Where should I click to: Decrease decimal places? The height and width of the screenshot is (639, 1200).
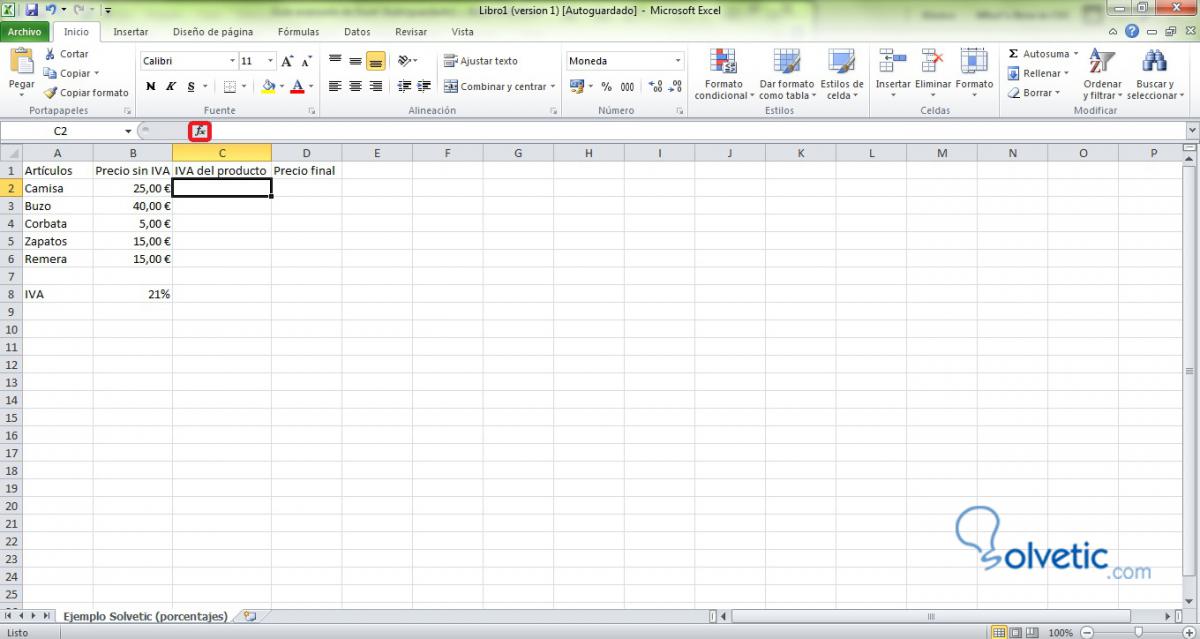click(x=675, y=87)
